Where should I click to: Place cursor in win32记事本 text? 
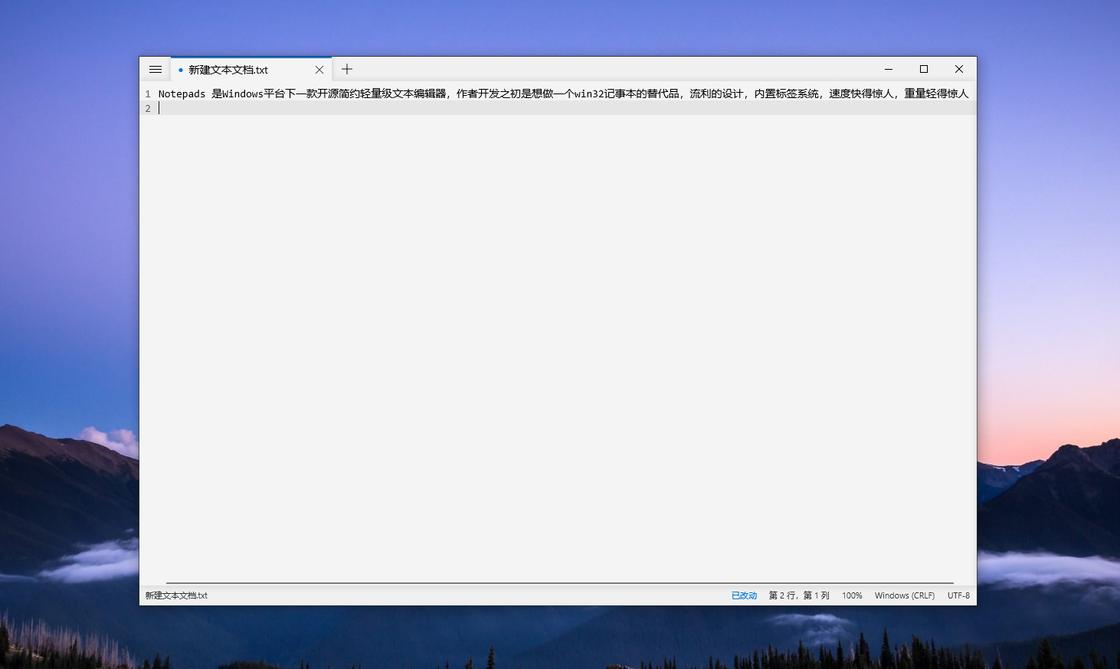[606, 94]
